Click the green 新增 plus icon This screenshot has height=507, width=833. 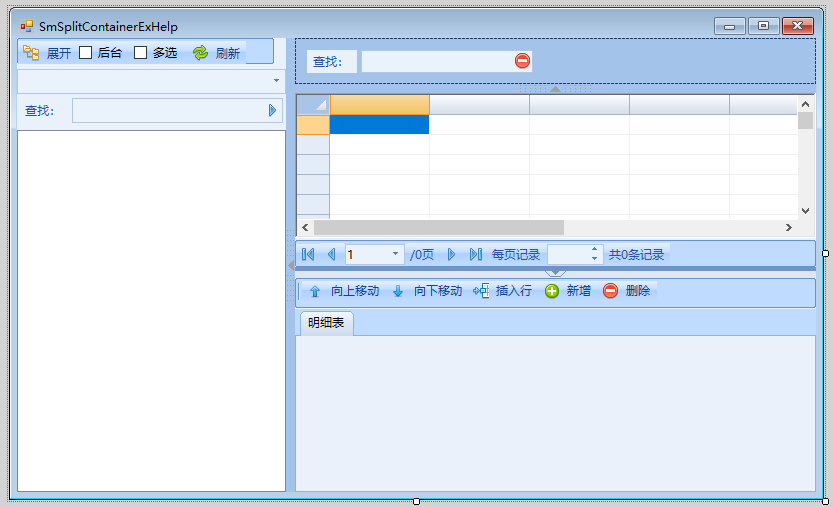[552, 291]
